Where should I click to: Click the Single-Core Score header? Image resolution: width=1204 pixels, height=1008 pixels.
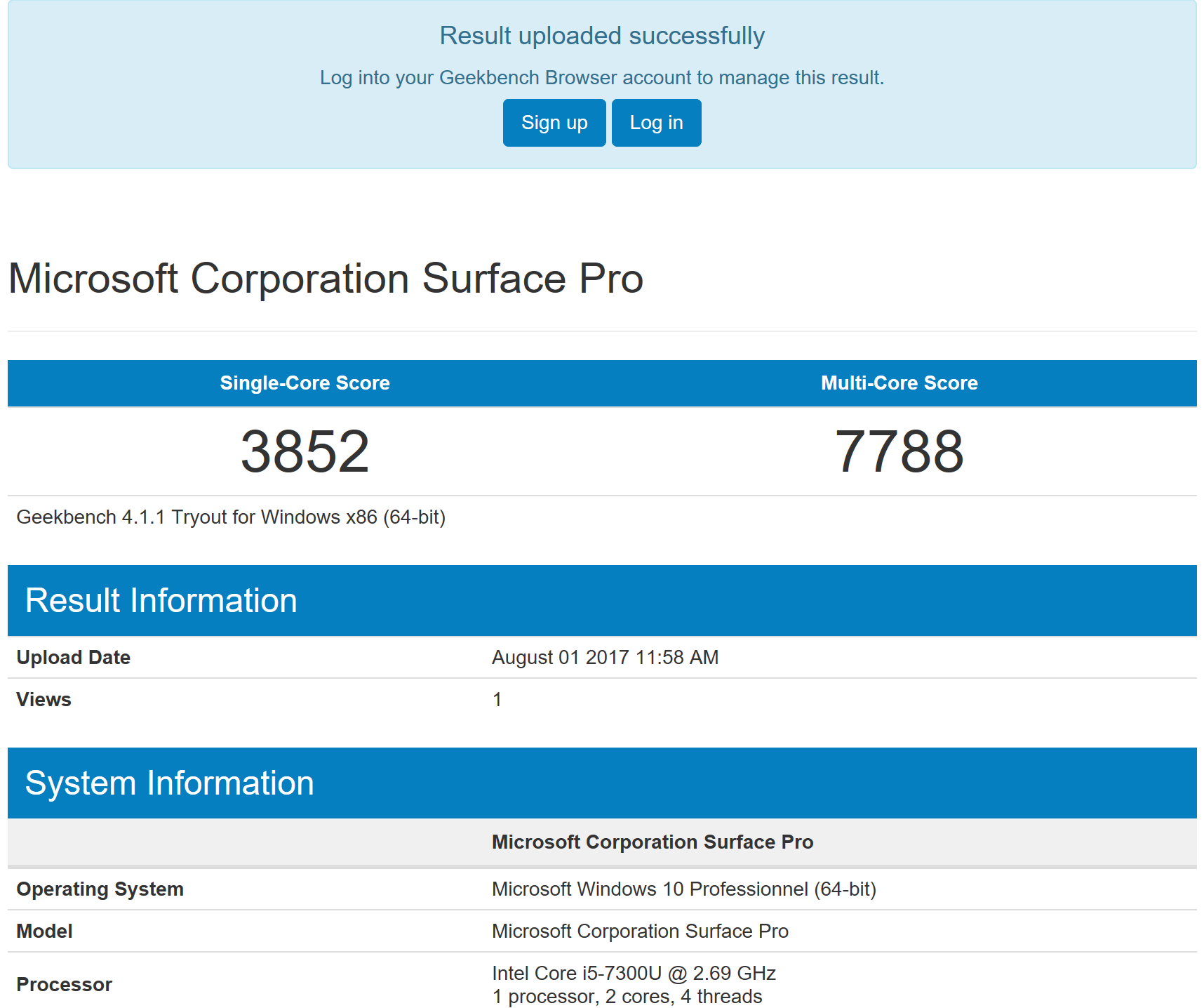[x=305, y=383]
